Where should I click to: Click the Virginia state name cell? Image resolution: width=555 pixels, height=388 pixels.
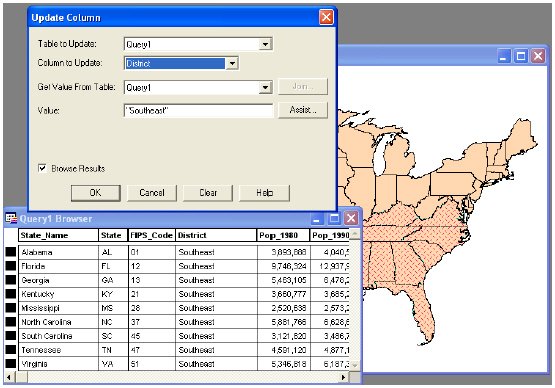pyautogui.click(x=58, y=364)
